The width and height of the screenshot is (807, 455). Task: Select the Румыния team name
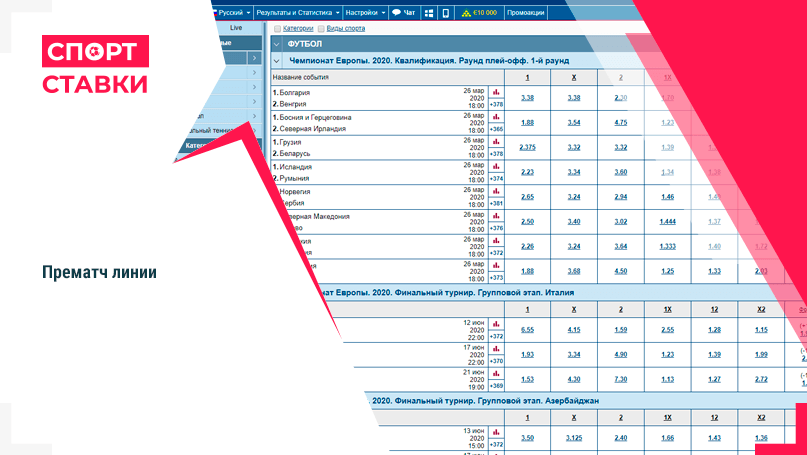tap(294, 179)
